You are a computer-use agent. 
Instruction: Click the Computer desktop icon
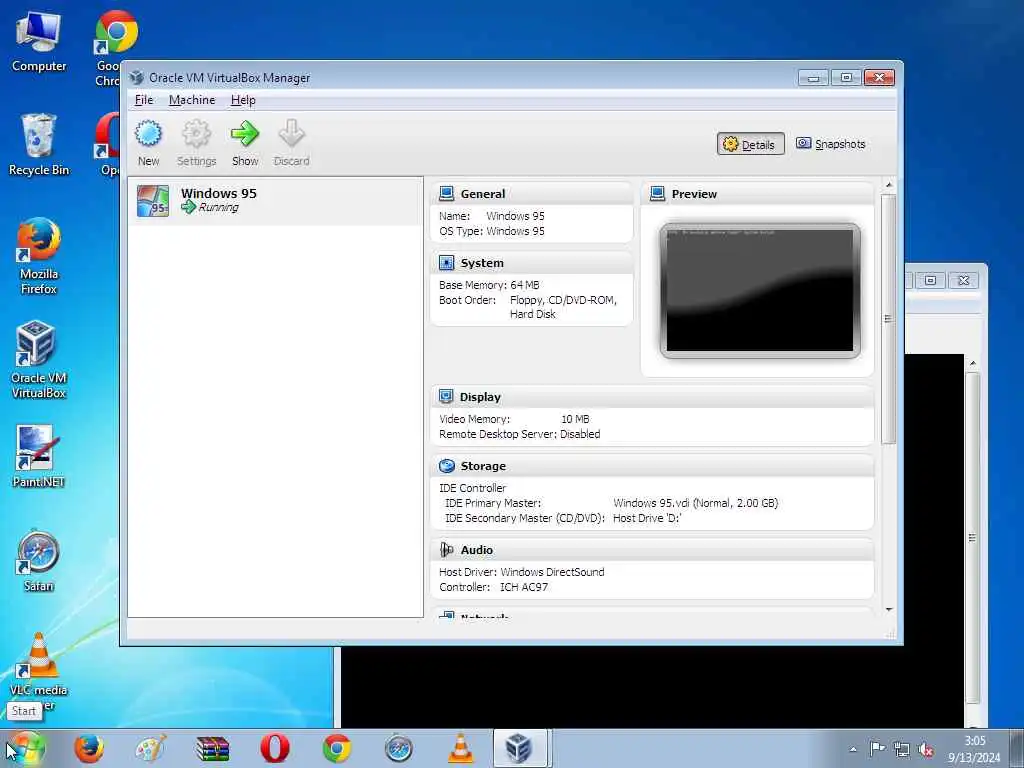click(39, 41)
